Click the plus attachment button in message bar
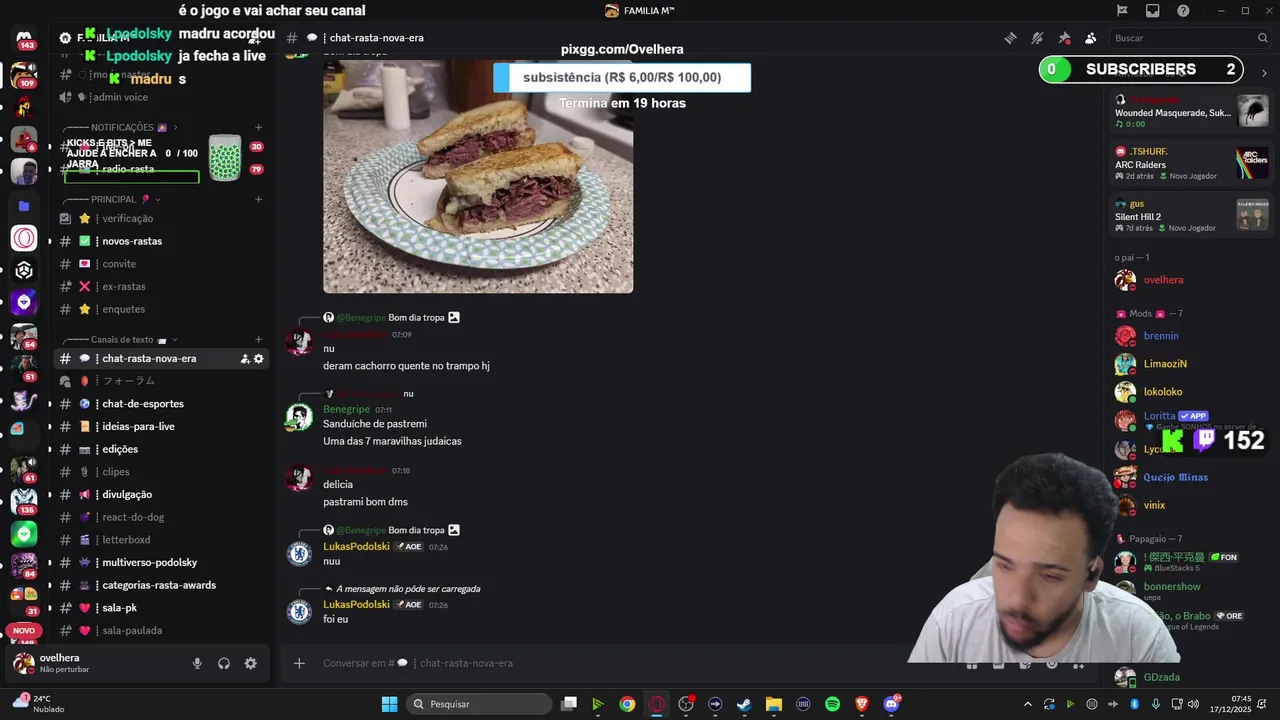Viewport: 1280px width, 720px height. click(x=298, y=663)
